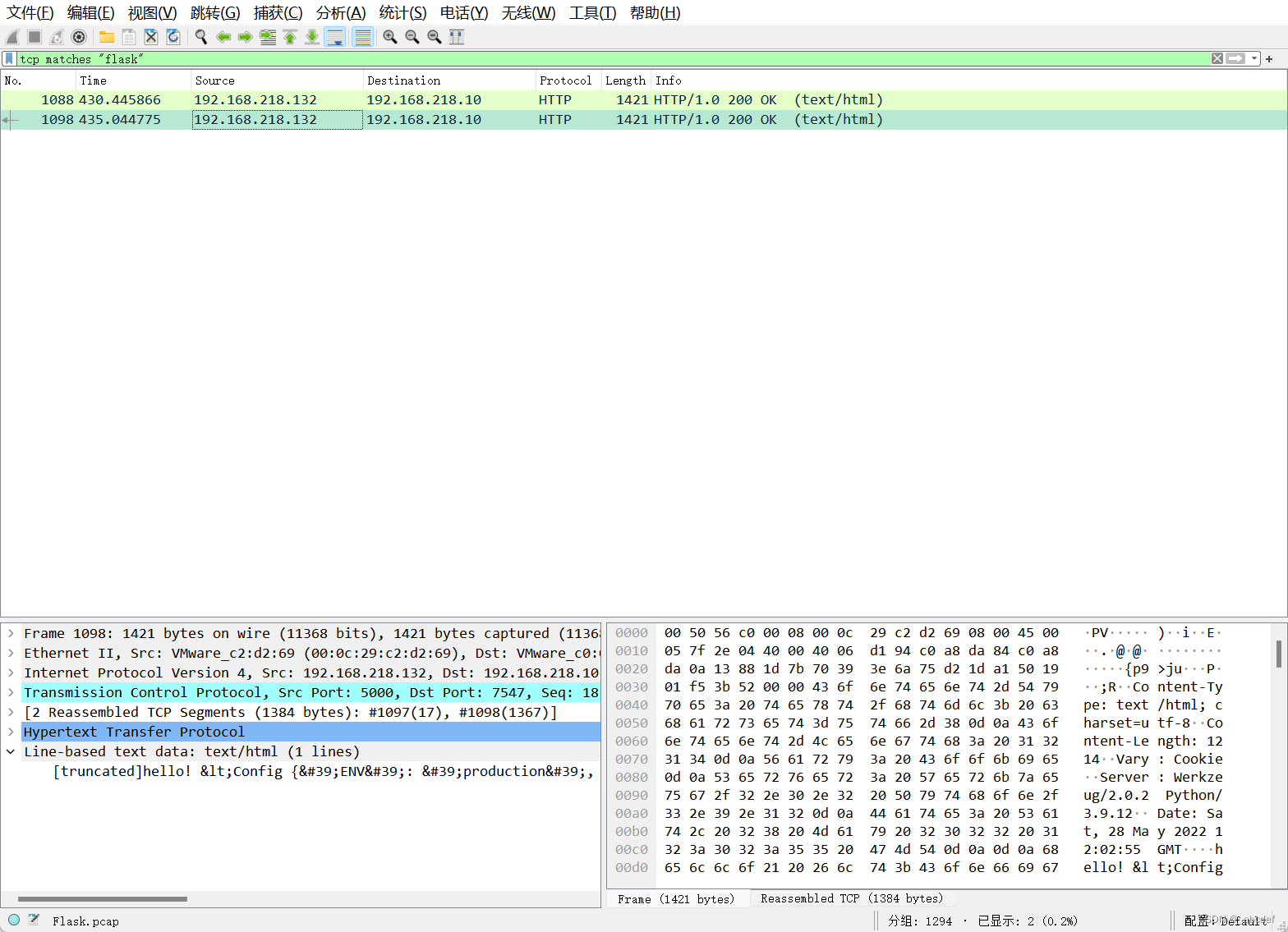1288x932 pixels.
Task: Select packet 1098 at time 435.044775
Action: 644,119
